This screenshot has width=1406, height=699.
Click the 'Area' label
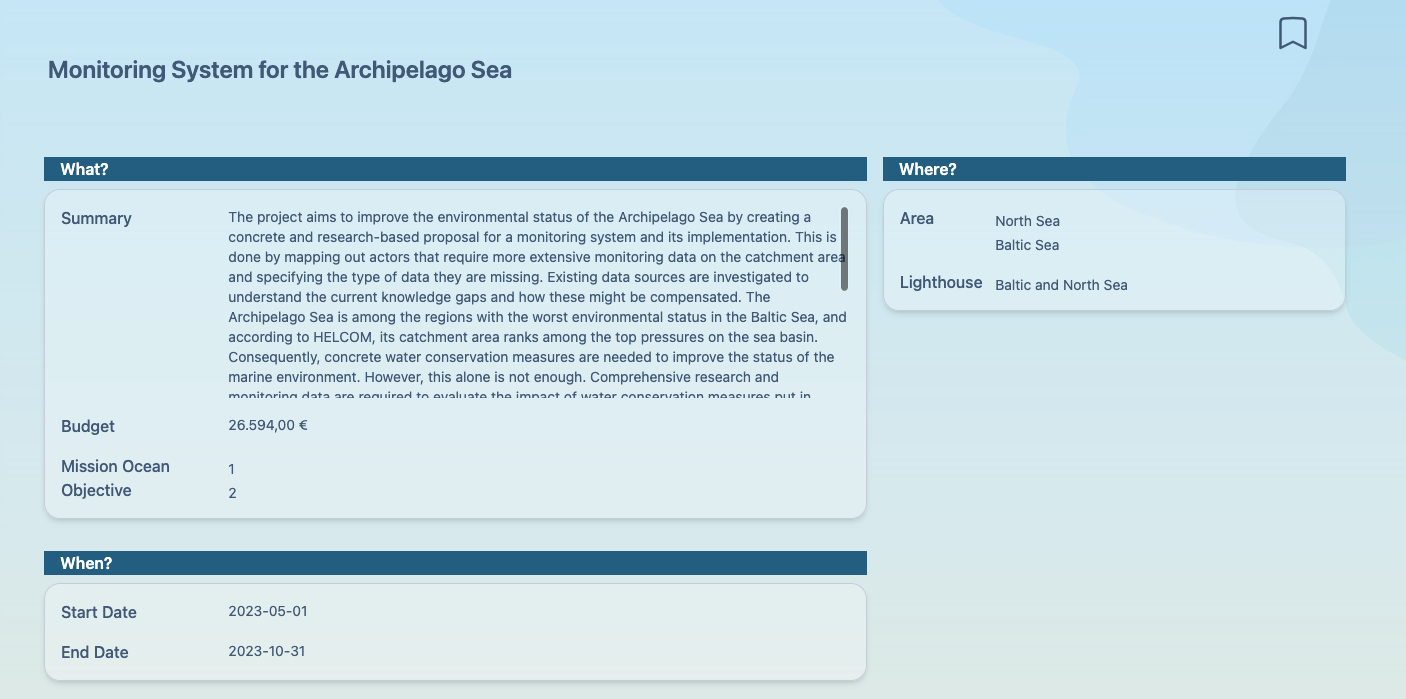tap(917, 218)
